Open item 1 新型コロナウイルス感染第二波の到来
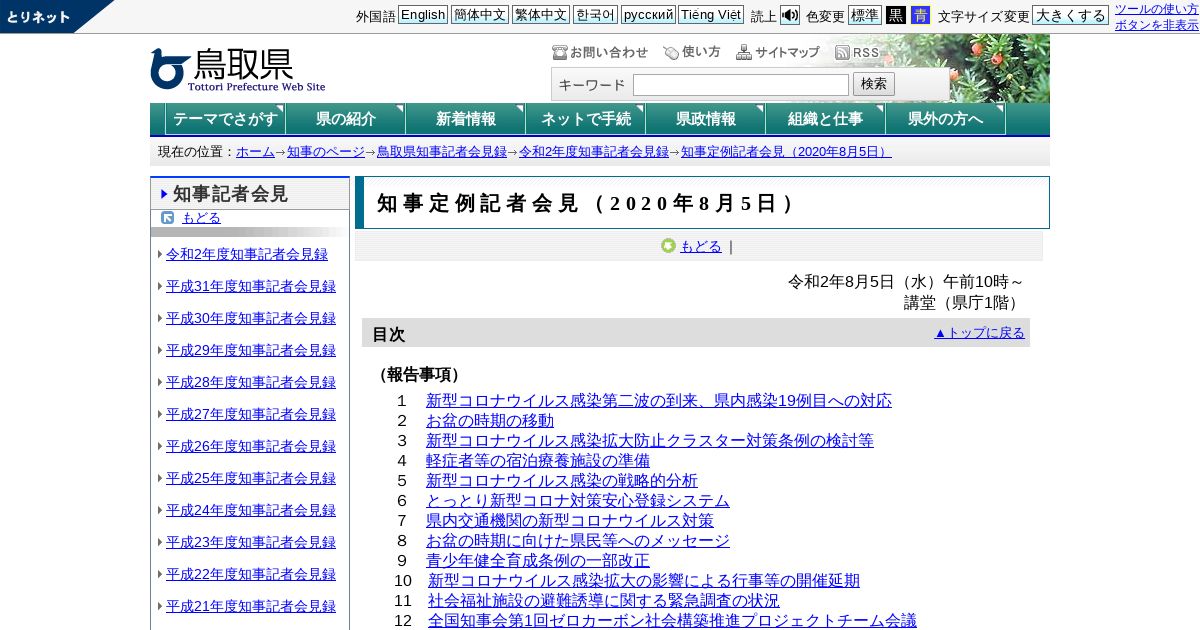The height and width of the screenshot is (630, 1200). pyautogui.click(x=659, y=401)
